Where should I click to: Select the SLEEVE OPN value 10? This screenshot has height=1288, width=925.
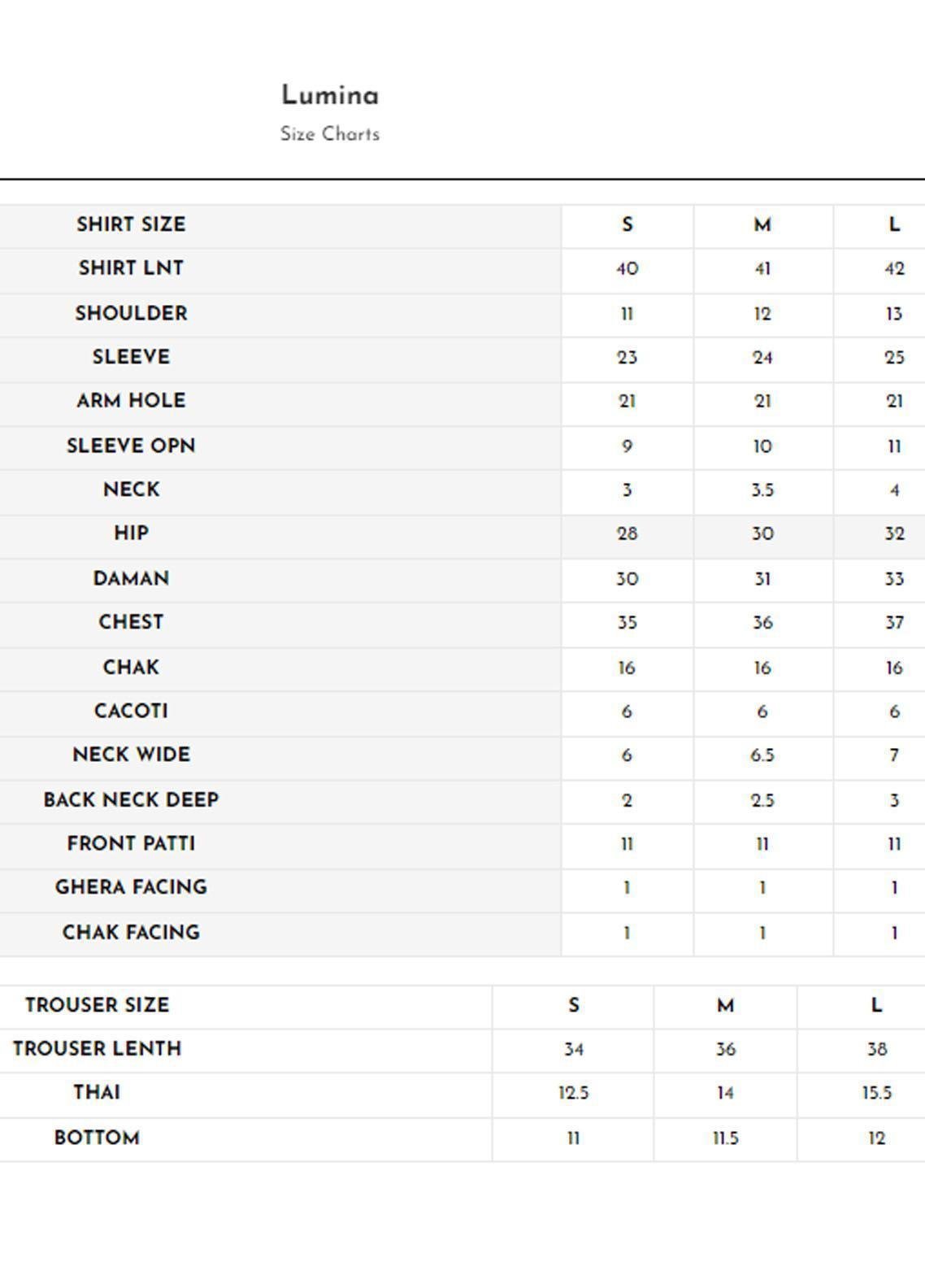pyautogui.click(x=762, y=446)
